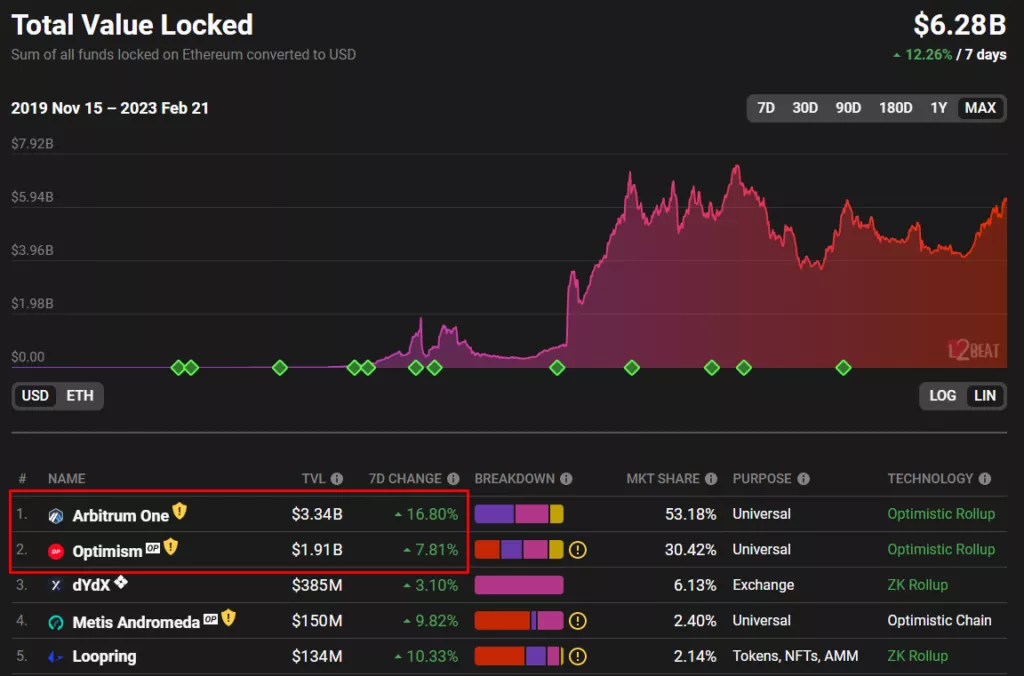The height and width of the screenshot is (676, 1024).
Task: Select the 90D time range
Action: (848, 108)
